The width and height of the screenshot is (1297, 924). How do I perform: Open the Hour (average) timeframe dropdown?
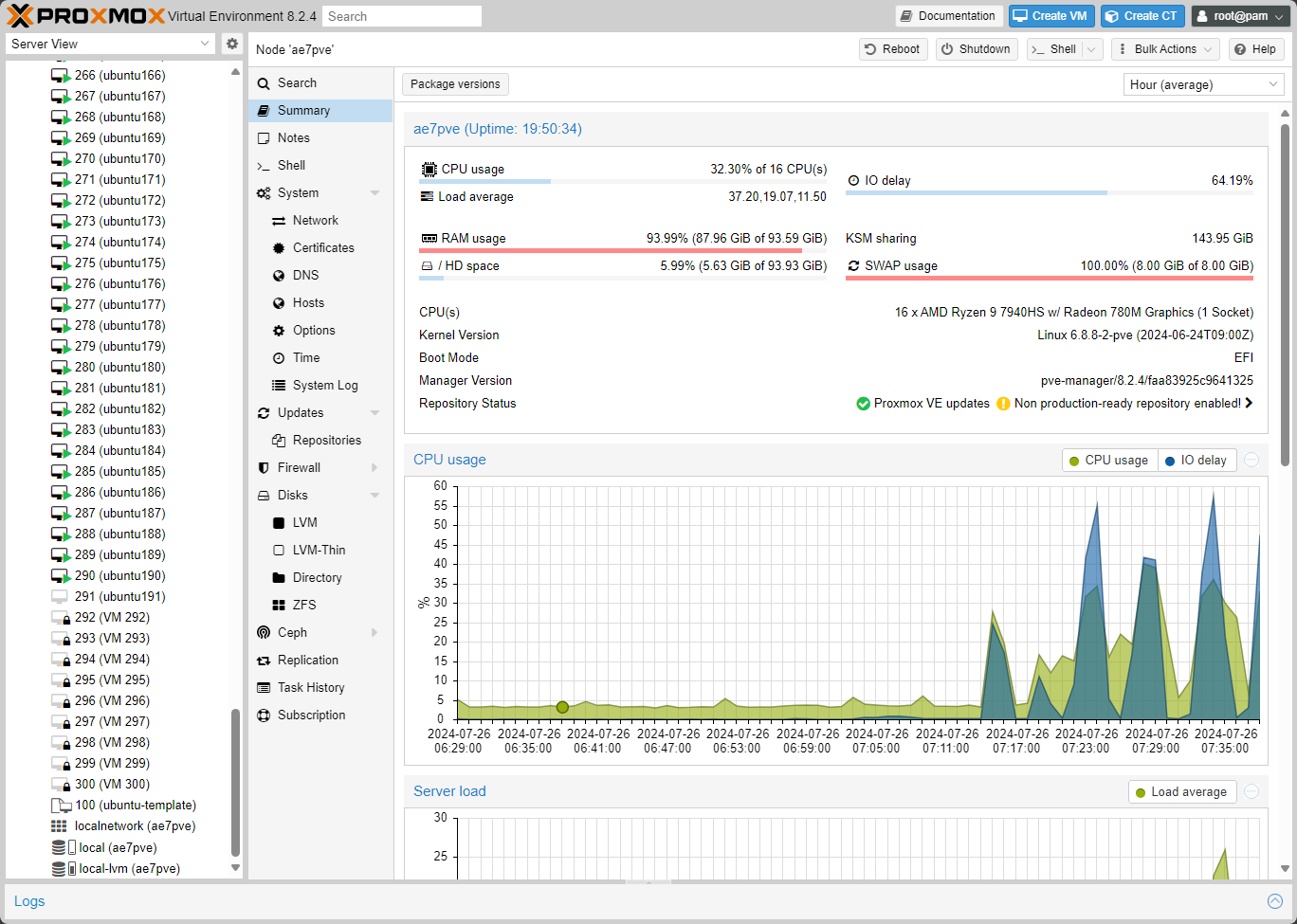click(x=1203, y=84)
